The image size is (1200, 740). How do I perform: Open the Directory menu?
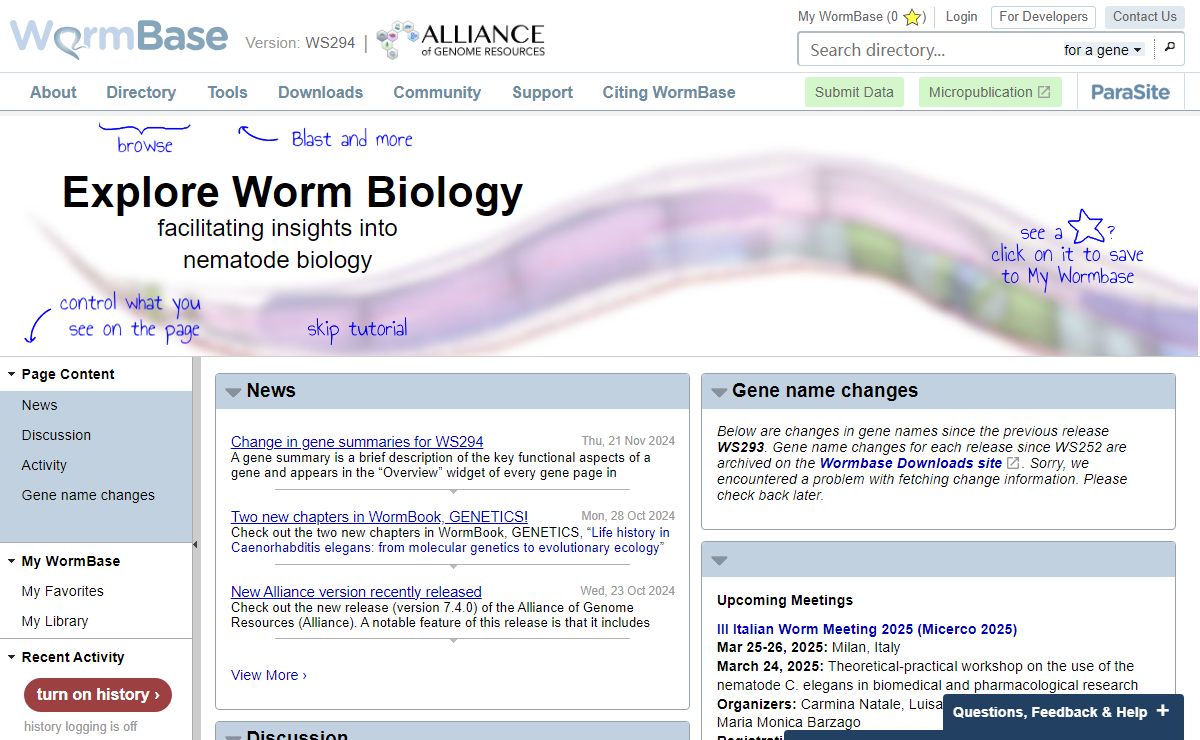point(141,92)
